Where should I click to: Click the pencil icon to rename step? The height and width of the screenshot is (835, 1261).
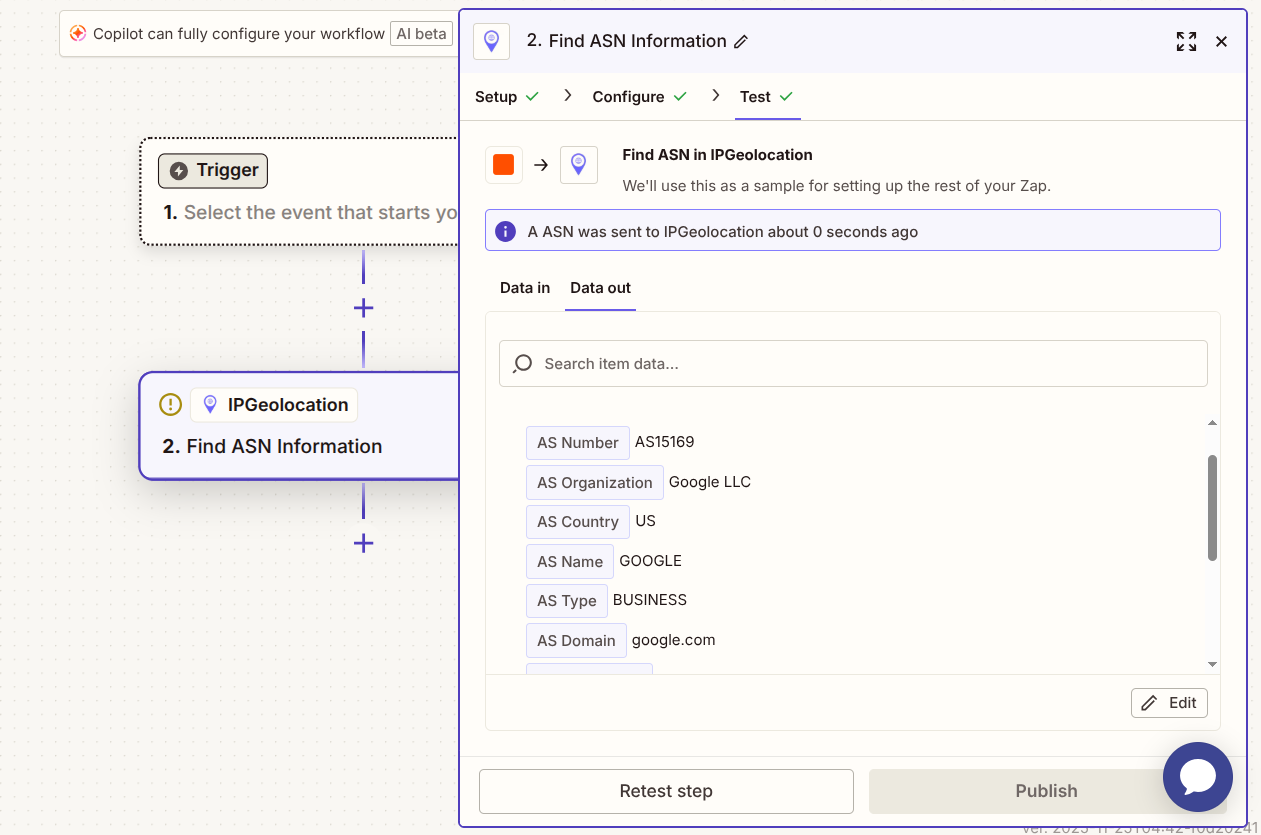coord(741,42)
